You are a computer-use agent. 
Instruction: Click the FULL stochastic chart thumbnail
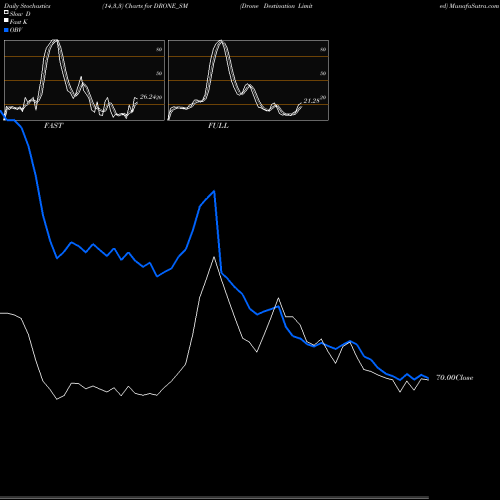(x=248, y=80)
